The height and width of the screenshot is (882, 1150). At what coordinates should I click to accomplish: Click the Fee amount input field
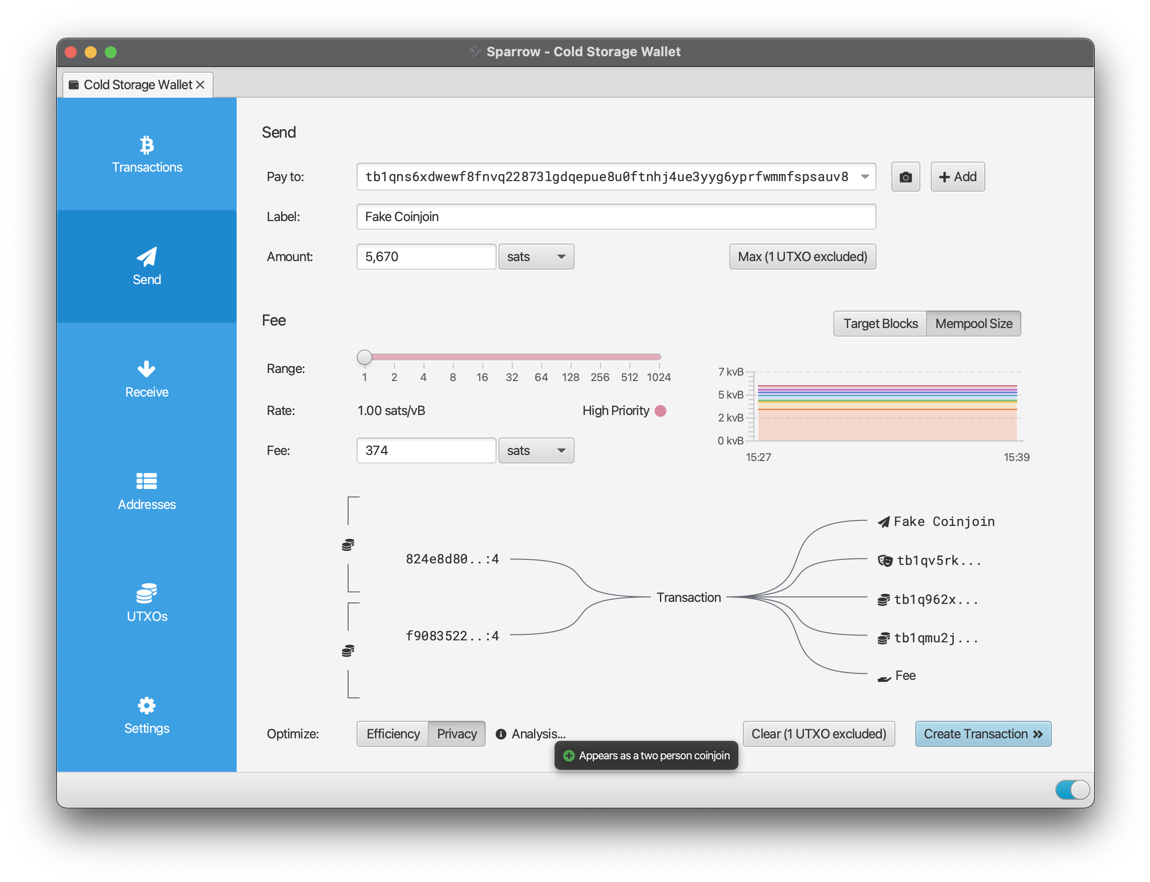[x=426, y=450]
